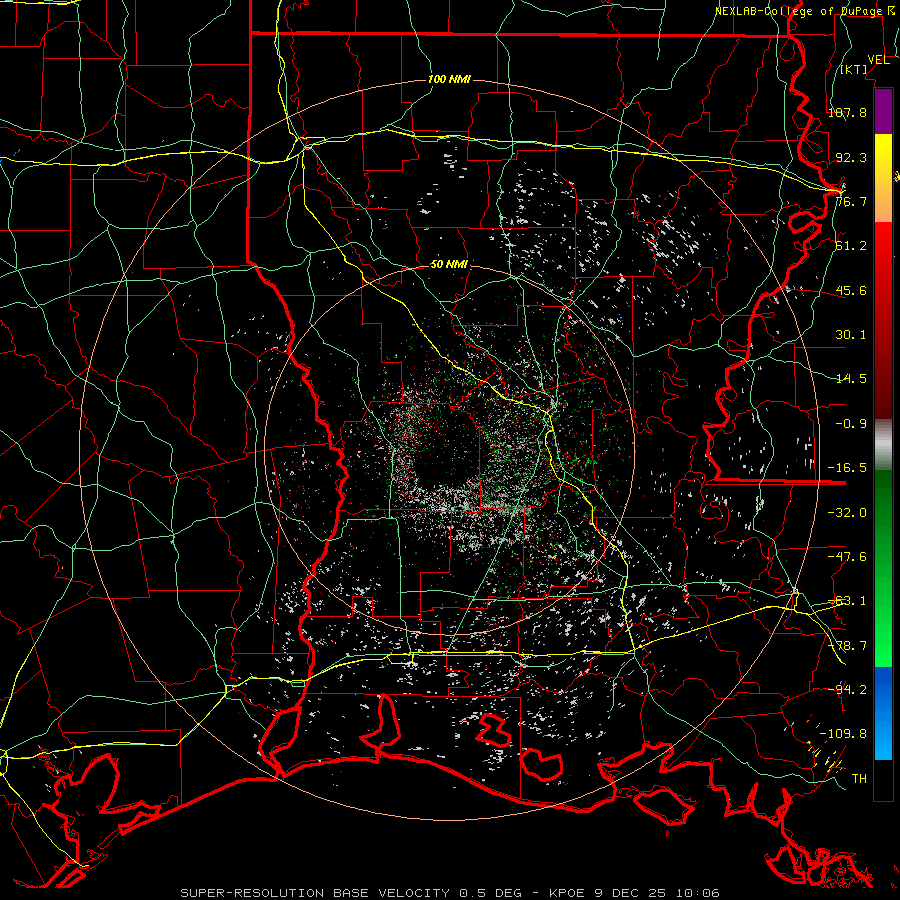The image size is (900, 900).
Task: Click the VEL legend title
Action: (x=878, y=60)
